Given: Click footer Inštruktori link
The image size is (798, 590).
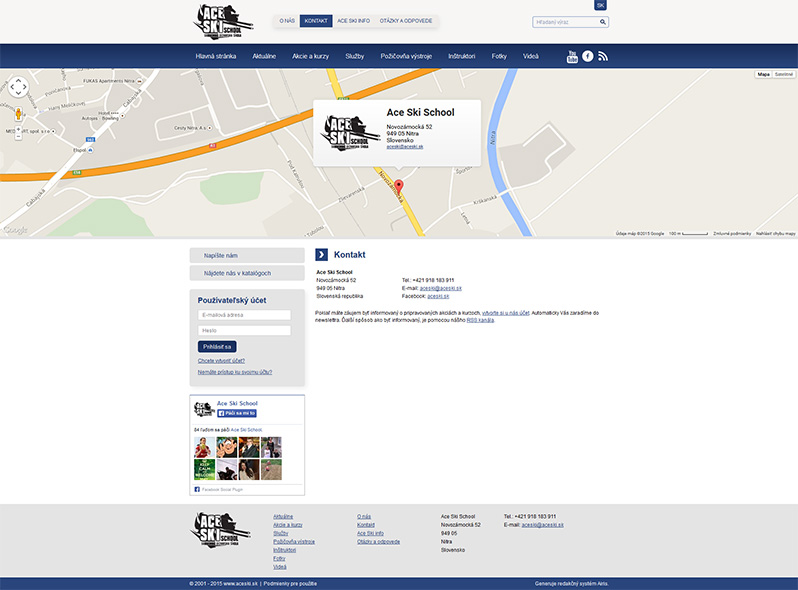Looking at the screenshot, I should pyautogui.click(x=284, y=550).
